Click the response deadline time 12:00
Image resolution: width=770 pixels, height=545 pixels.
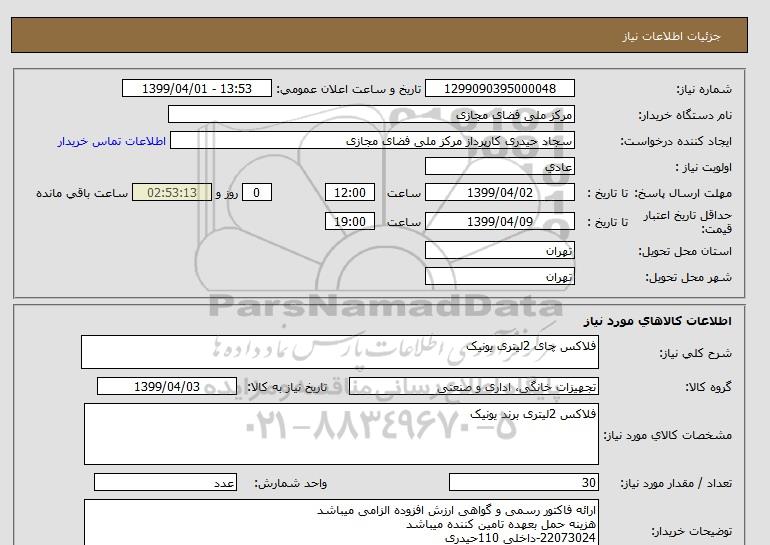[350, 193]
